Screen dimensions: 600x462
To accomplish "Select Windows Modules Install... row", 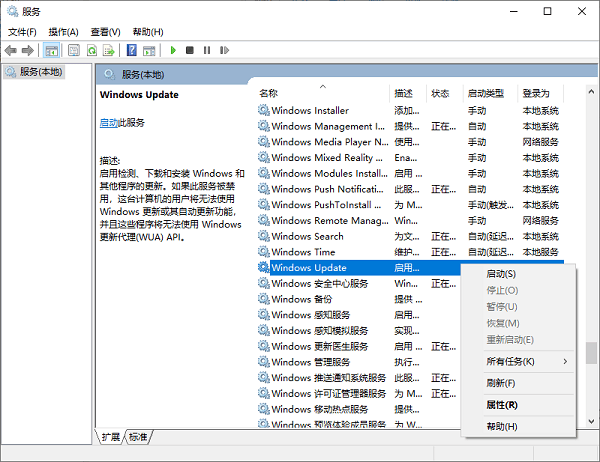I will coord(409,173).
